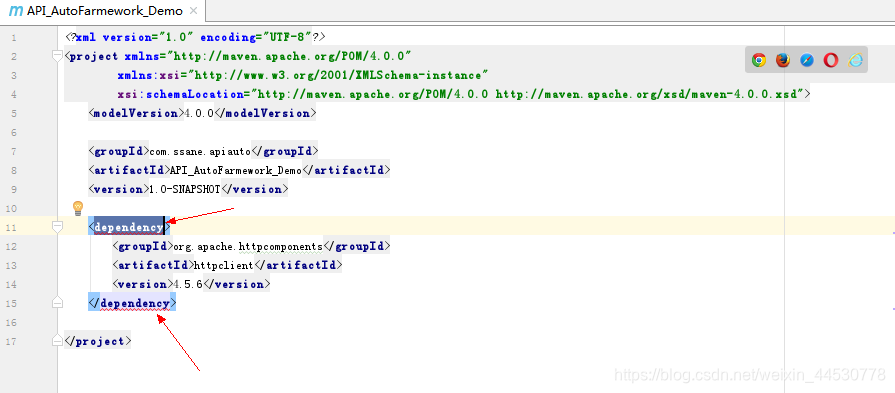Screen dimensions: 895x393
Task: Collapse the project tag fold on line 2
Action: 57,56
